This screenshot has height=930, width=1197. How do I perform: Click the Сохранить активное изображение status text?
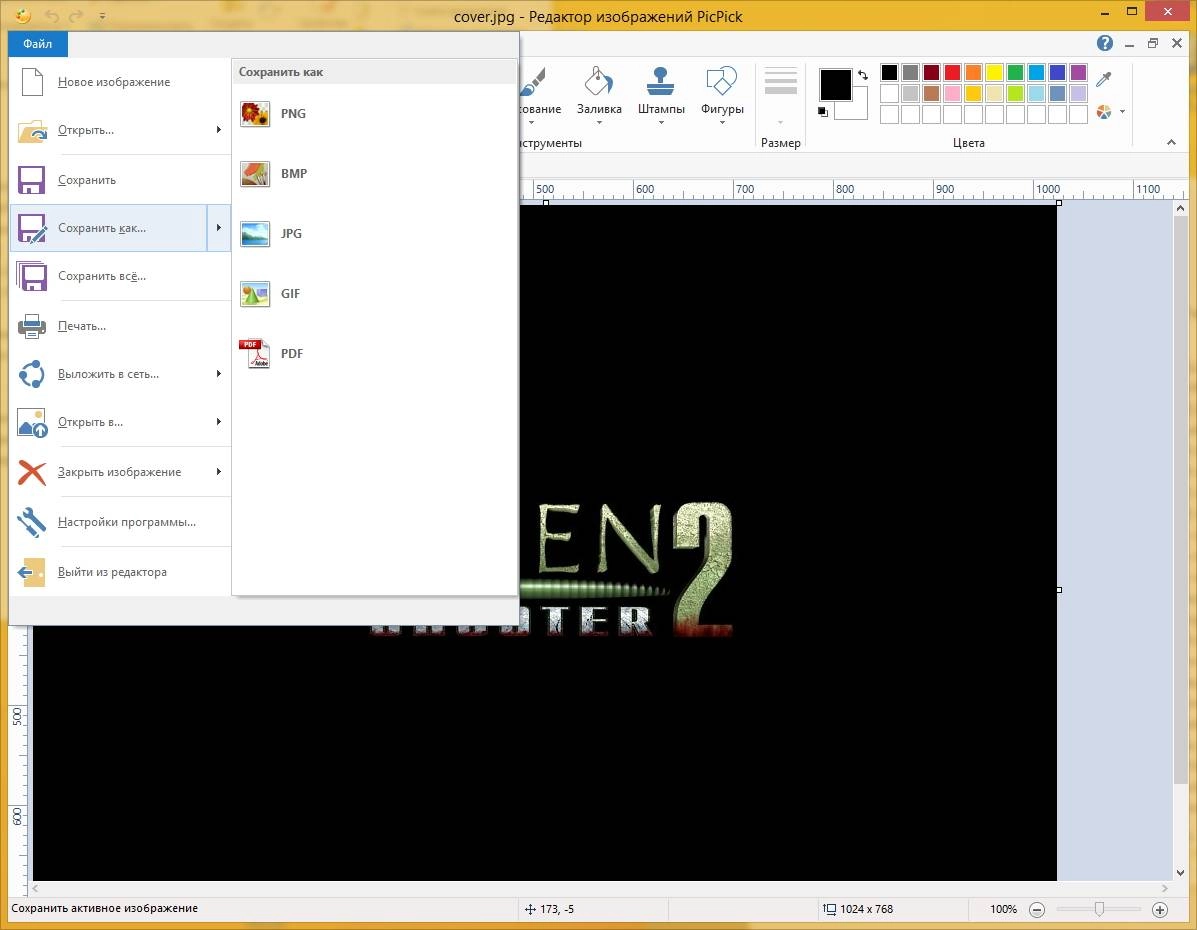tap(105, 909)
